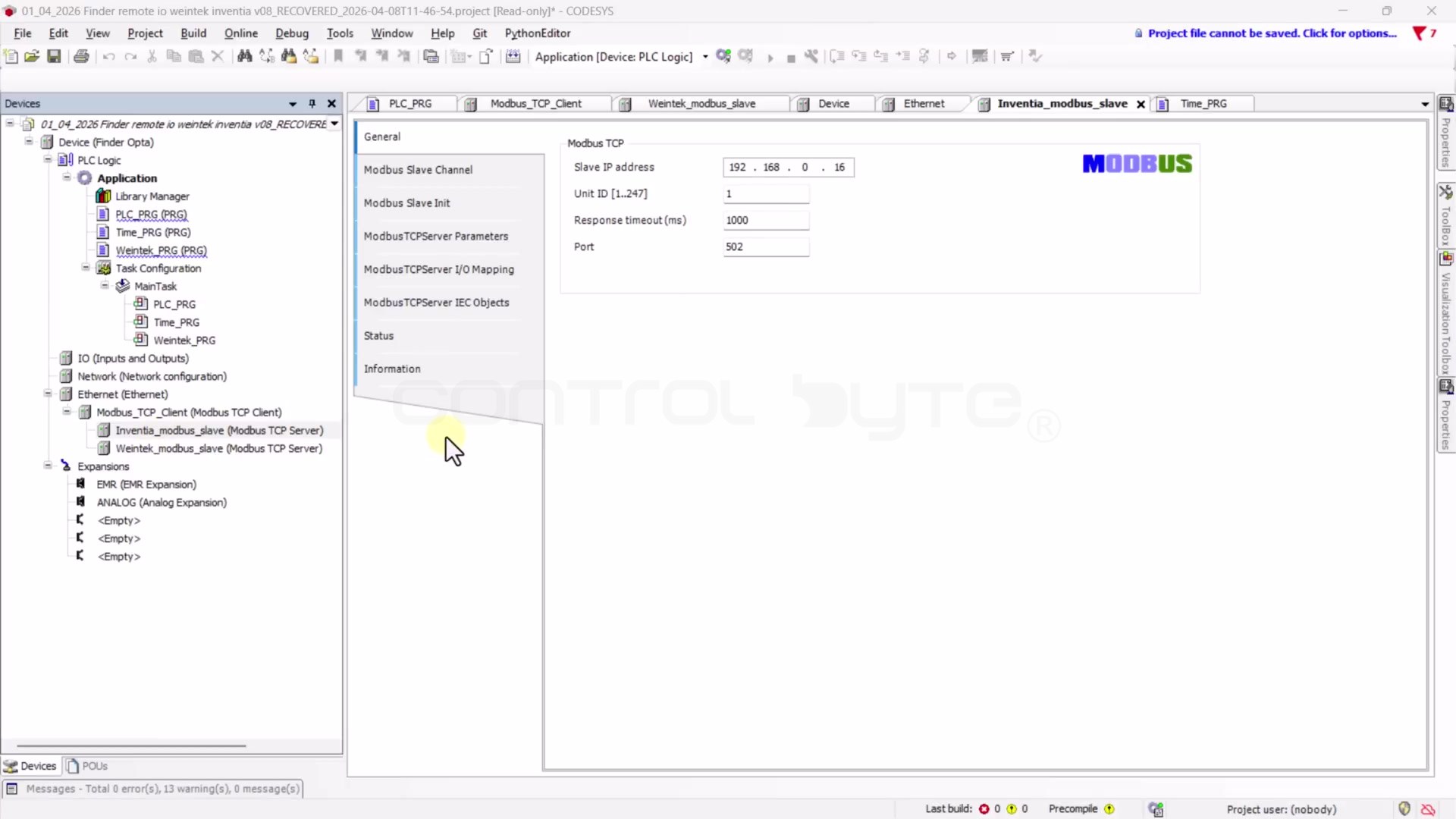Switch to the Weintek_modbus_slave tab
Viewport: 1456px width, 819px height.
point(701,104)
